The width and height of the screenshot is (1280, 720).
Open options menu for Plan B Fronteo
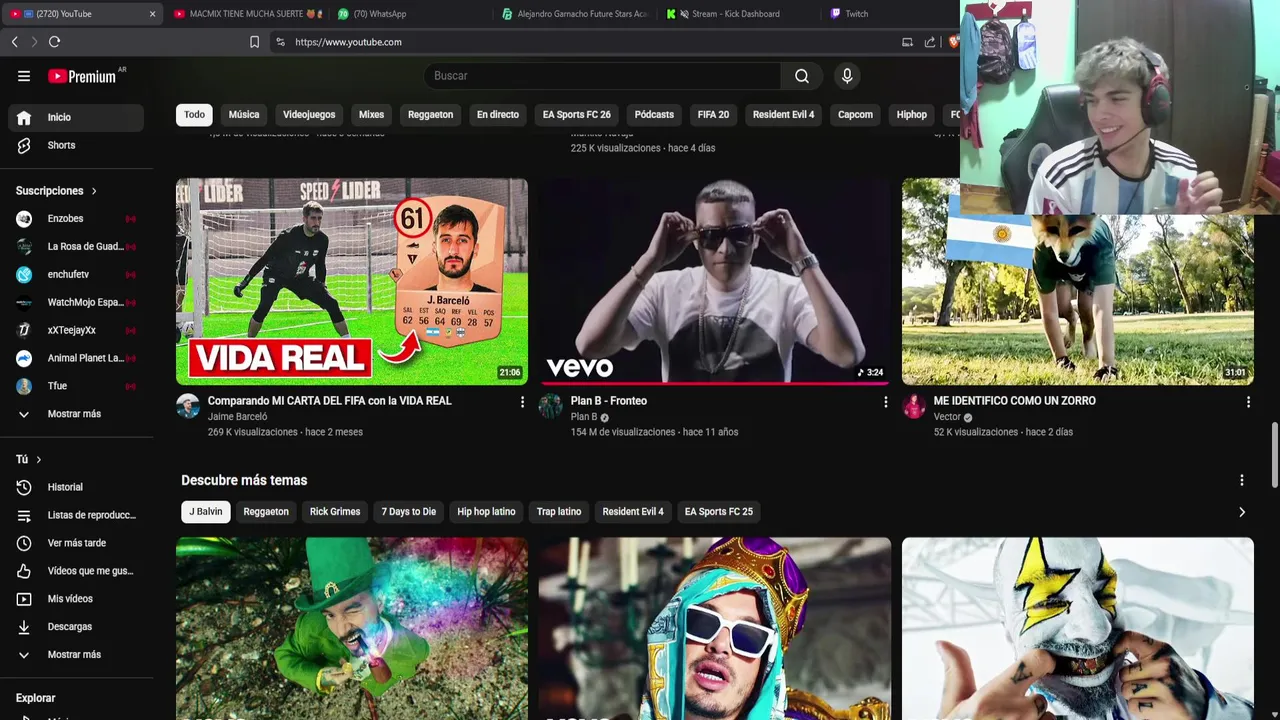click(x=885, y=402)
